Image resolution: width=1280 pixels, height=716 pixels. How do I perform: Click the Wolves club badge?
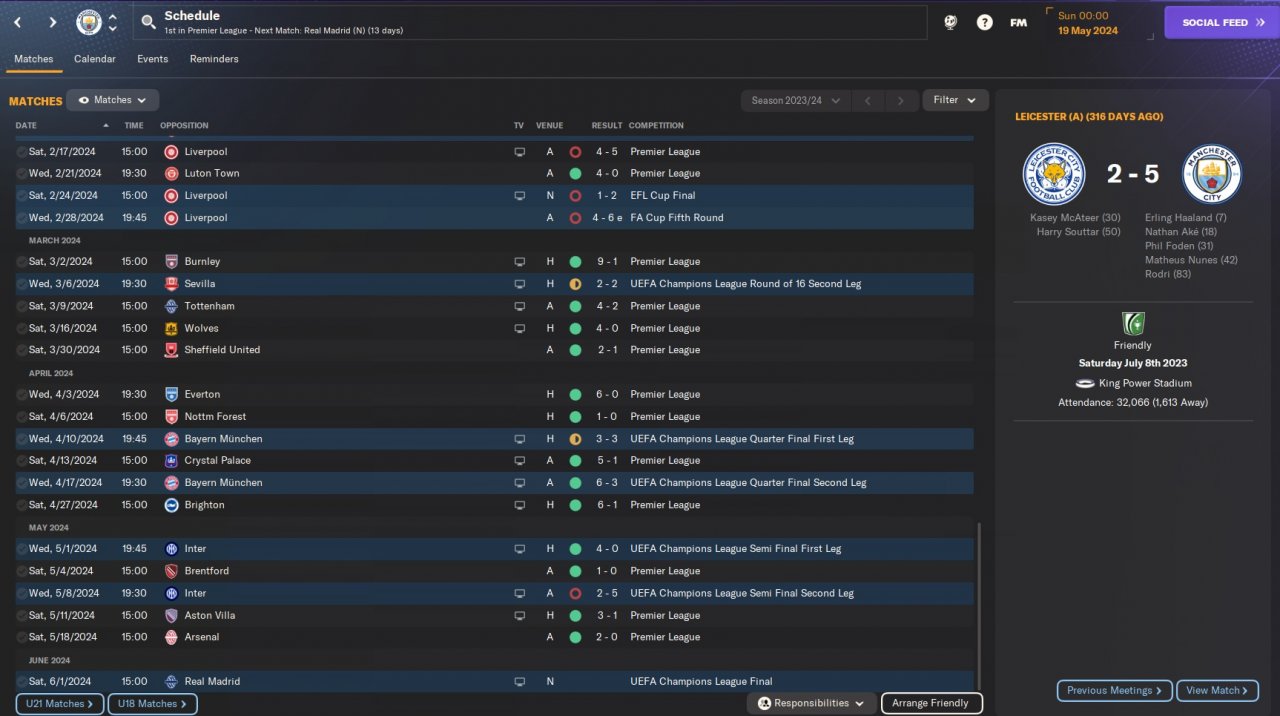pos(171,328)
